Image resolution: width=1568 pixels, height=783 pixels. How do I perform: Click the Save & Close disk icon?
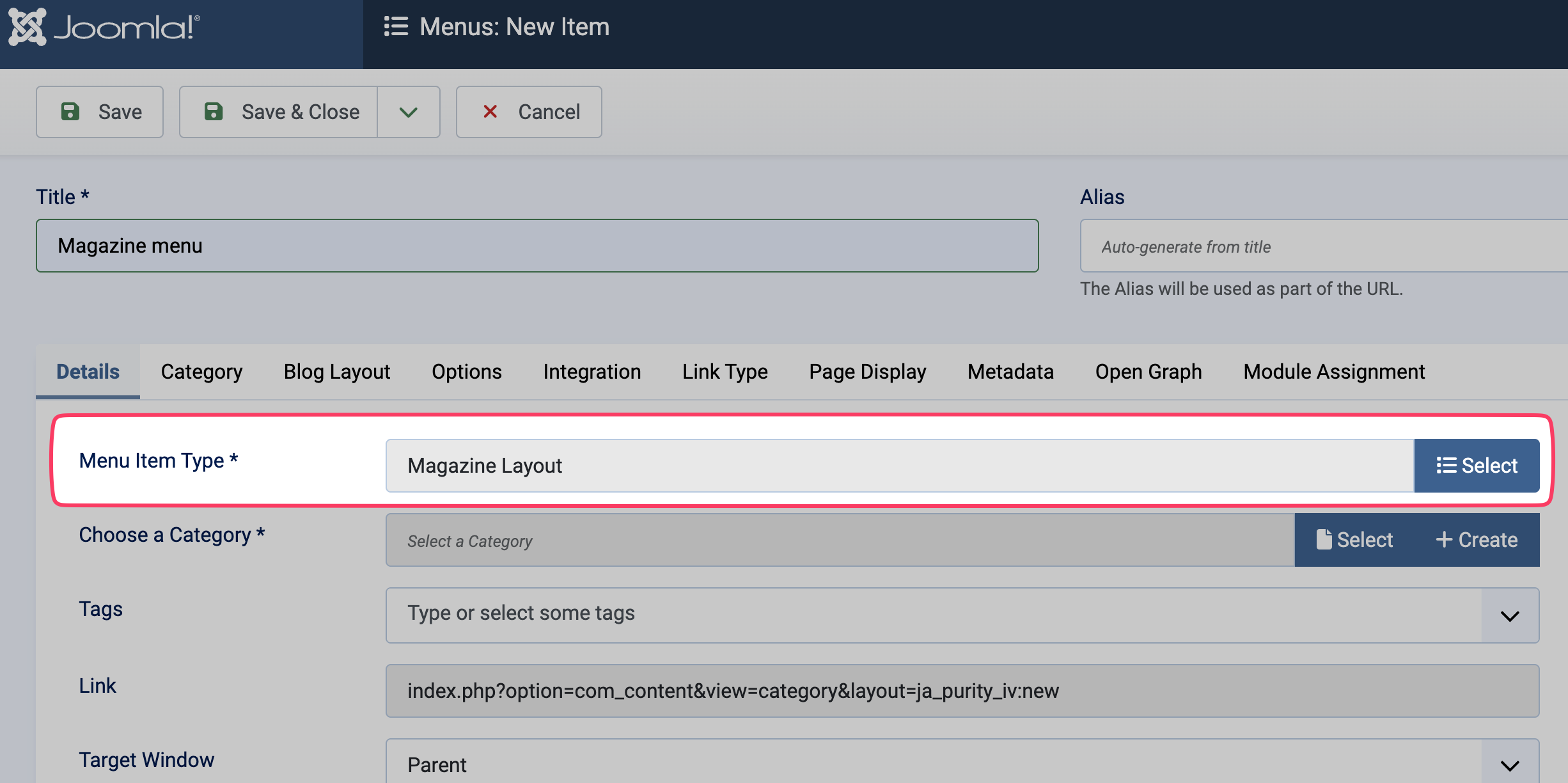coord(214,111)
